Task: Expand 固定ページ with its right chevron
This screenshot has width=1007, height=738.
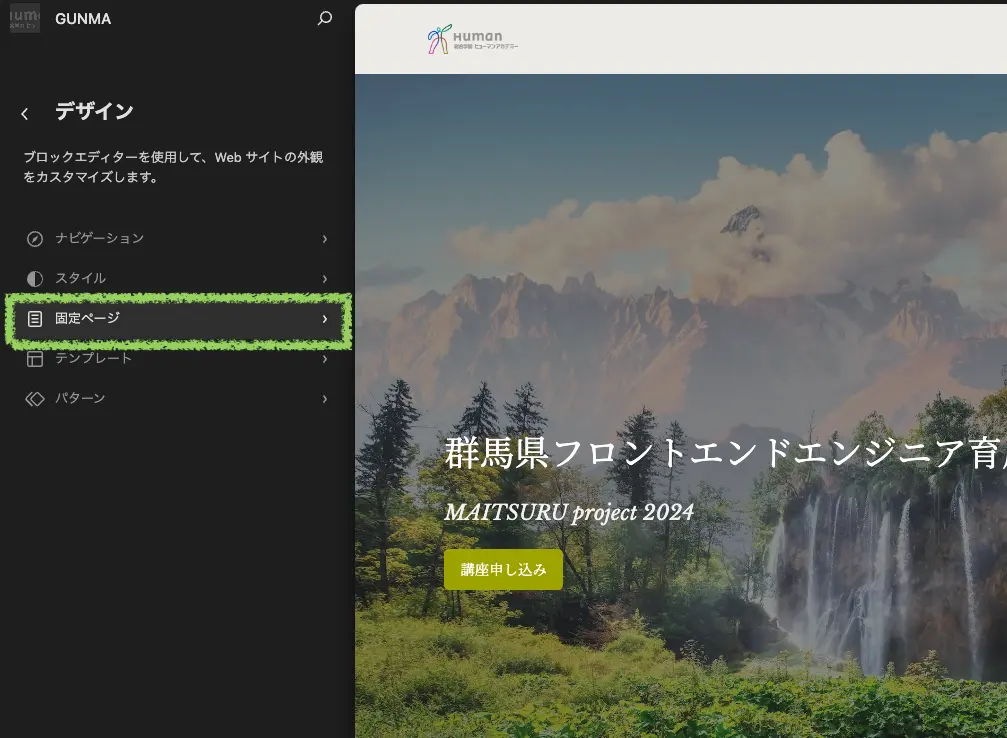Action: pyautogui.click(x=325, y=319)
